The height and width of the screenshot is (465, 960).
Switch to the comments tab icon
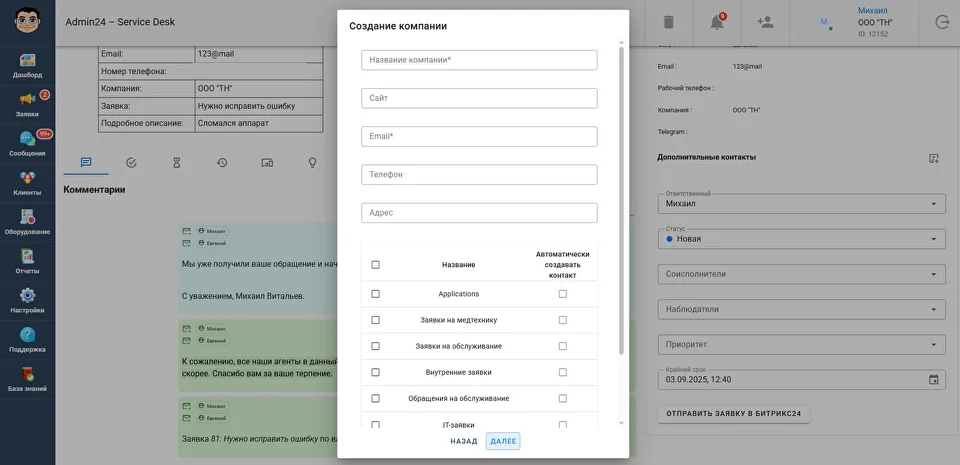tap(86, 162)
